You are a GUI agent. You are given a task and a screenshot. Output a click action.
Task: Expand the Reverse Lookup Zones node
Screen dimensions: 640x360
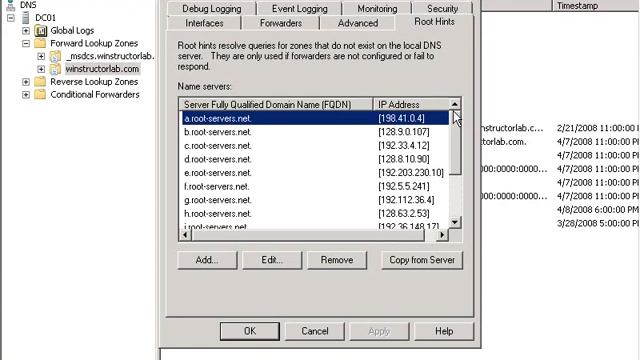[x=26, y=82]
